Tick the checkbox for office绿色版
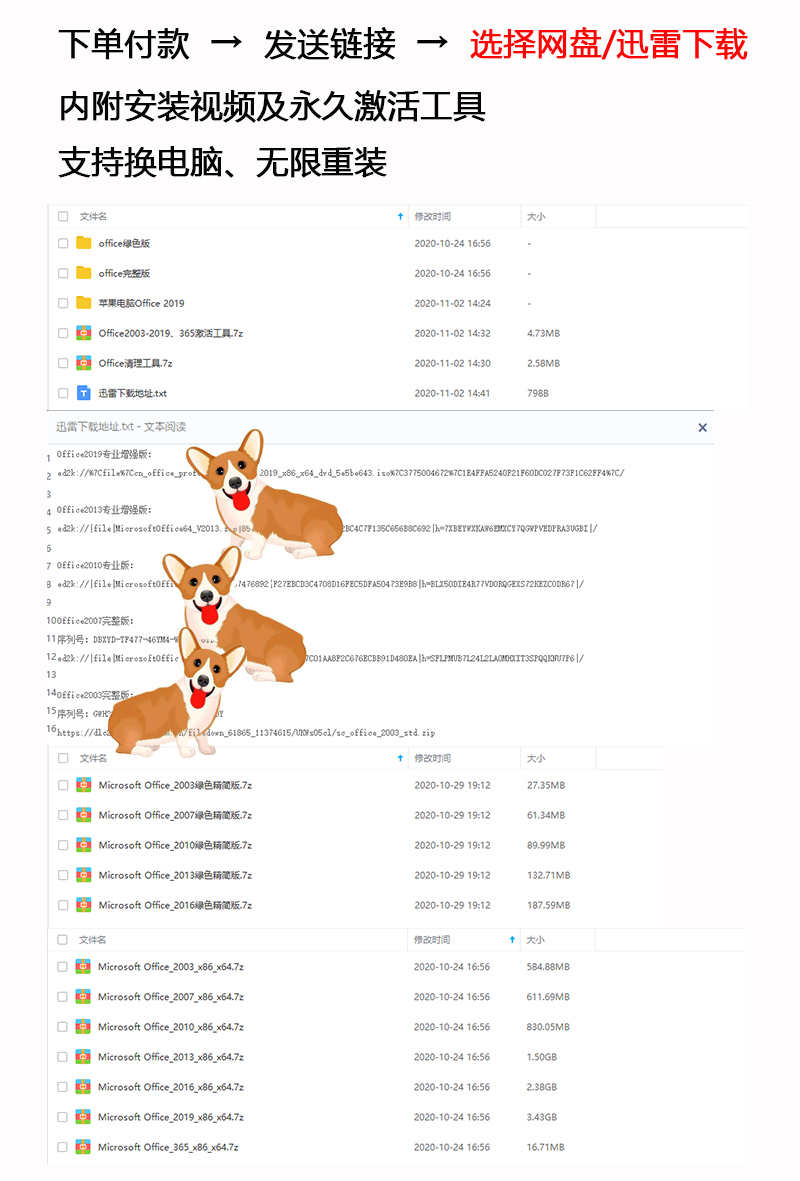The image size is (800, 1181). click(63, 243)
